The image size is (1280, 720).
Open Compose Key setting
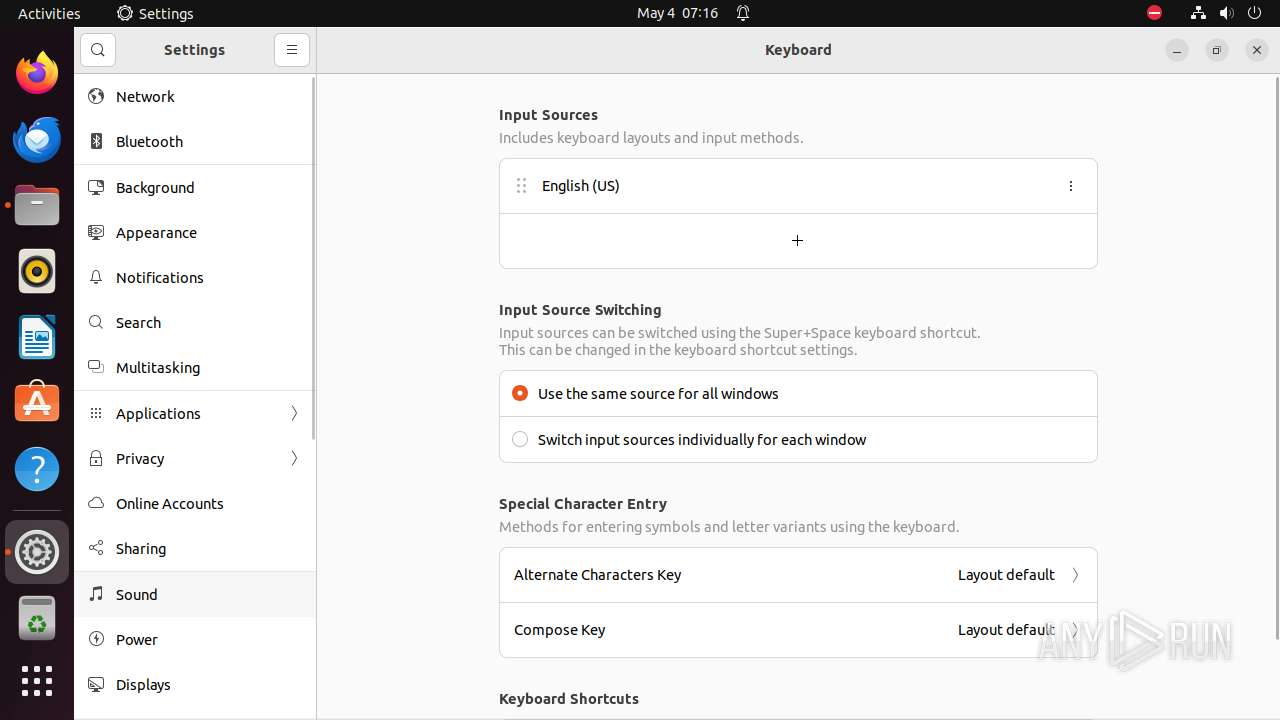(798, 630)
